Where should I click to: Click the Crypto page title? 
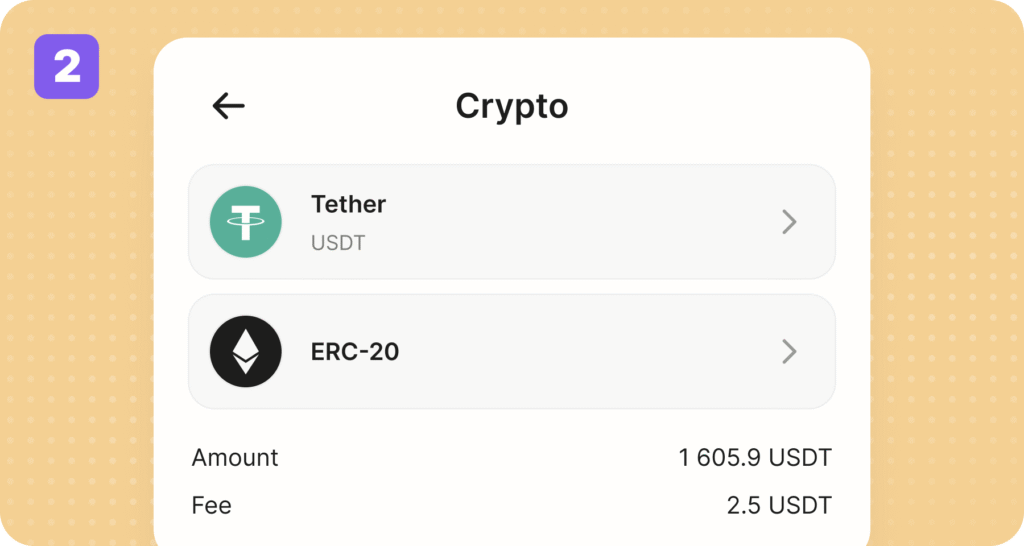click(x=511, y=106)
